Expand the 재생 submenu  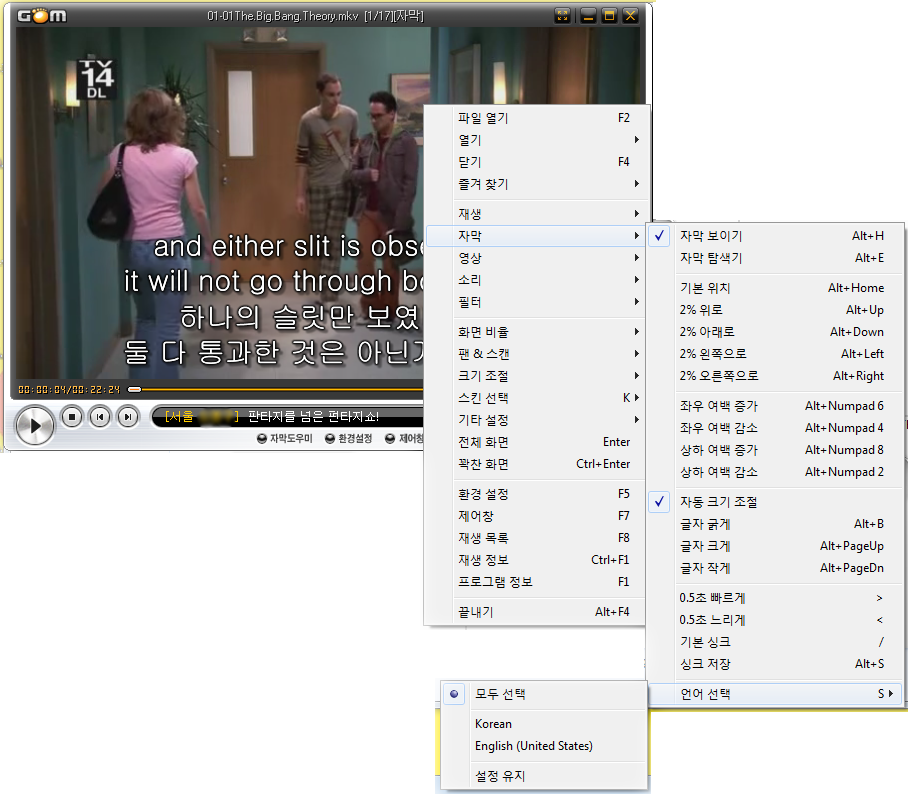coord(536,214)
